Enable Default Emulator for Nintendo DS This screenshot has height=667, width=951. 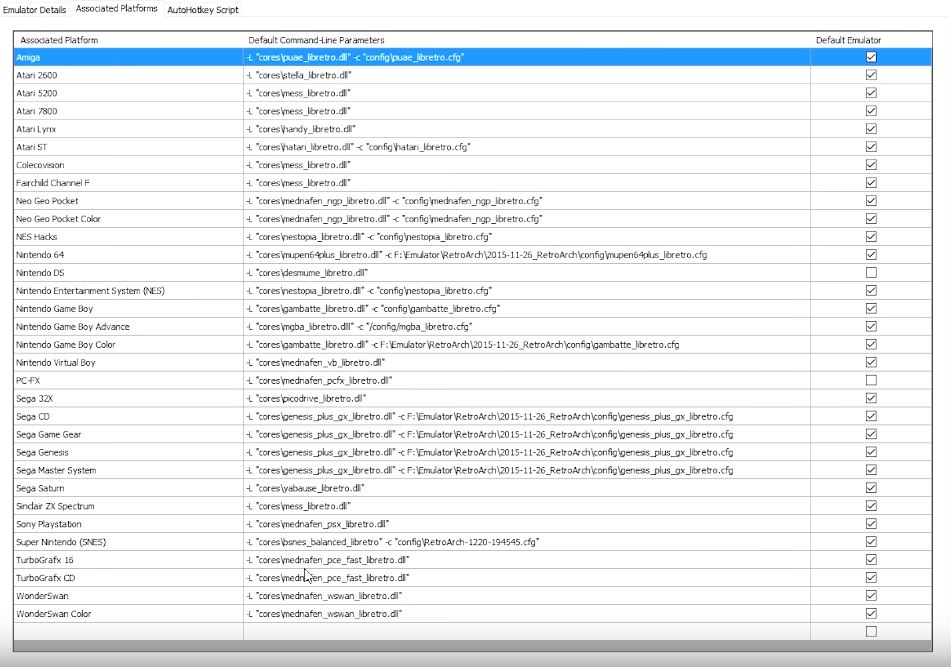pyautogui.click(x=871, y=272)
